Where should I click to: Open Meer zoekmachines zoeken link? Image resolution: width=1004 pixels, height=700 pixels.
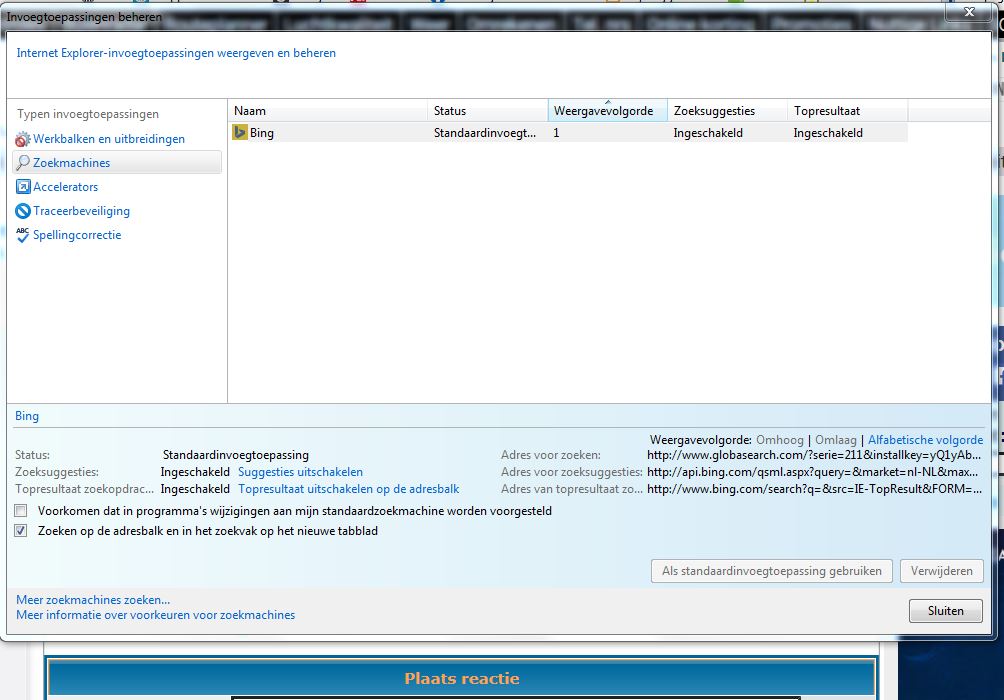[x=93, y=600]
